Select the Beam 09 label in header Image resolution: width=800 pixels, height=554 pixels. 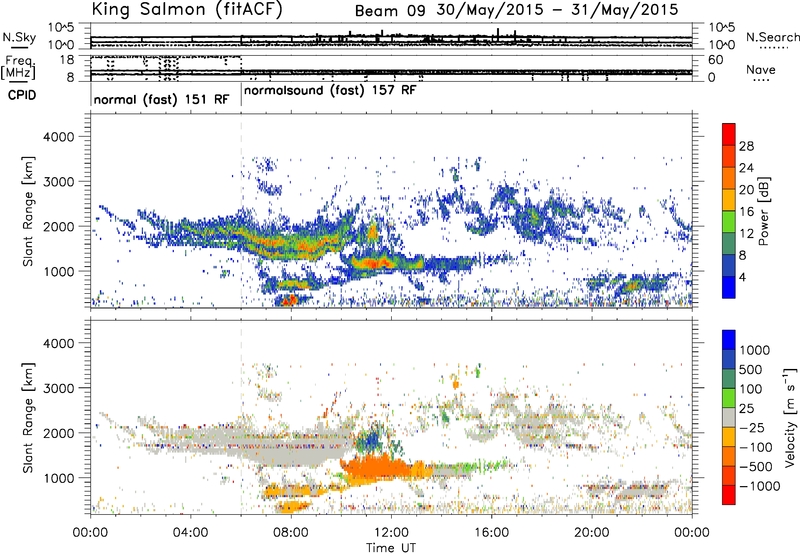pos(390,11)
